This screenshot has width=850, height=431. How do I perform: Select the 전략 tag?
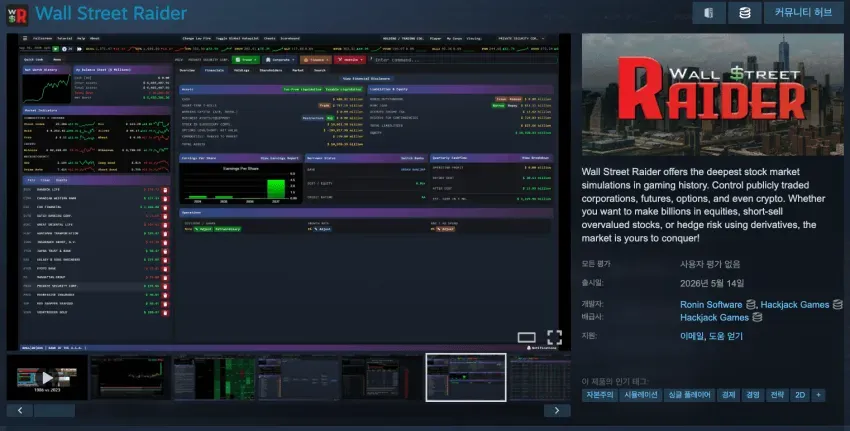point(777,395)
